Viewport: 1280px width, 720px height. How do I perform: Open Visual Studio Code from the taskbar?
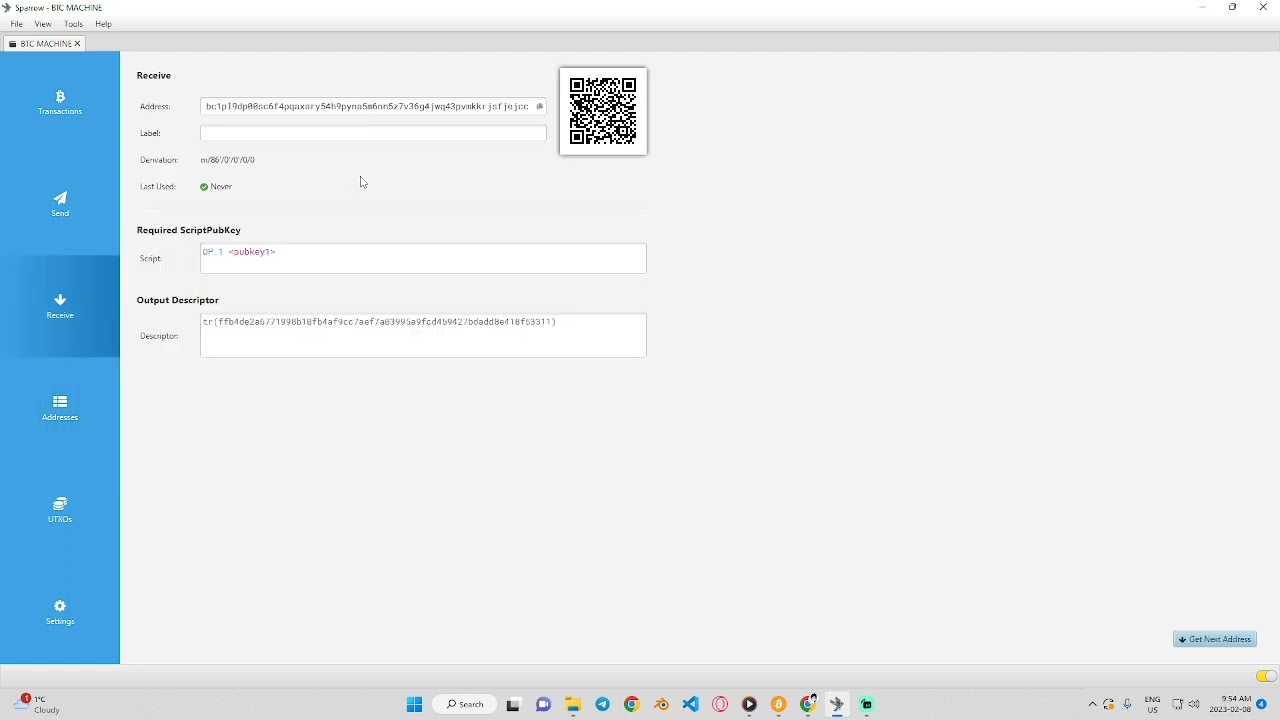[691, 704]
